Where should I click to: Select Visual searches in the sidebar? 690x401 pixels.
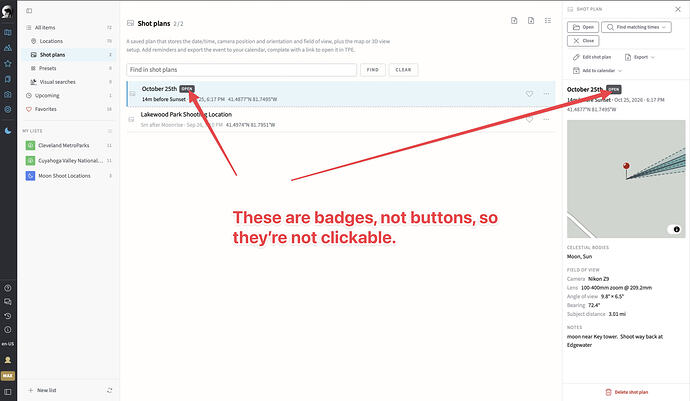point(69,82)
